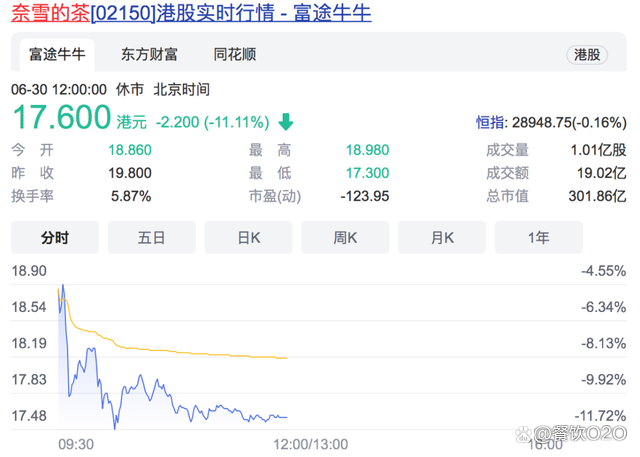This screenshot has width=640, height=457.
Task: Click the 港股 market tag button
Action: coord(586,55)
